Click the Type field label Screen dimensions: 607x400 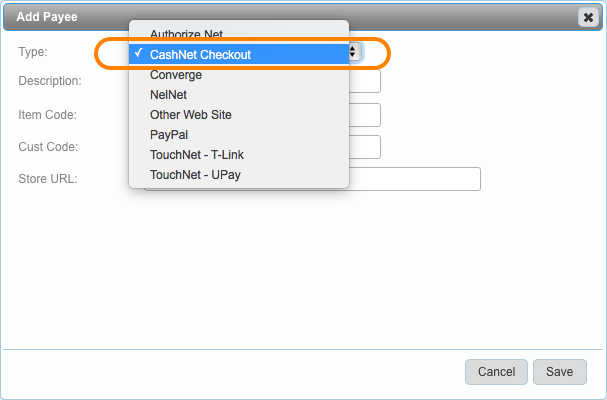coord(33,52)
